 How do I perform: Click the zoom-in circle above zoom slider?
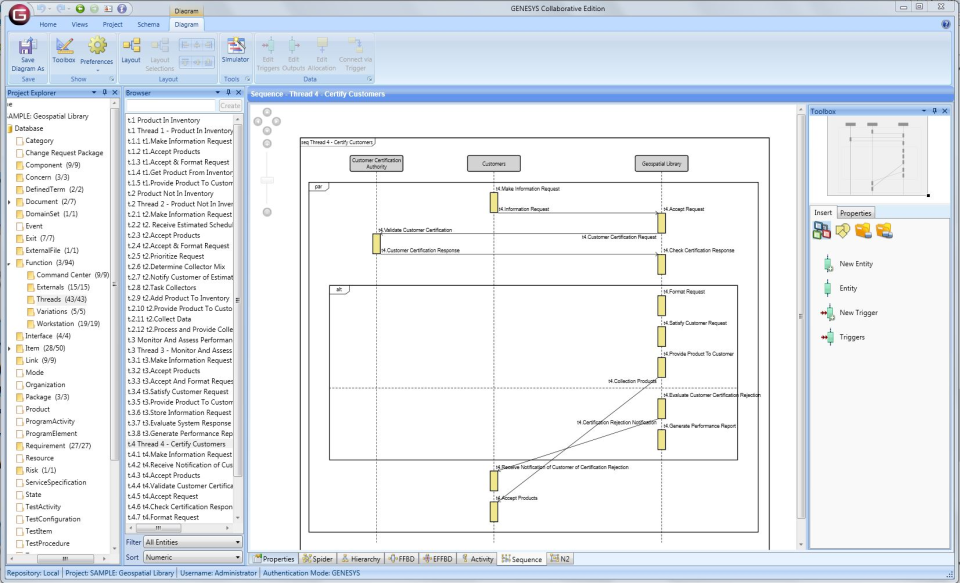pyautogui.click(x=267, y=143)
